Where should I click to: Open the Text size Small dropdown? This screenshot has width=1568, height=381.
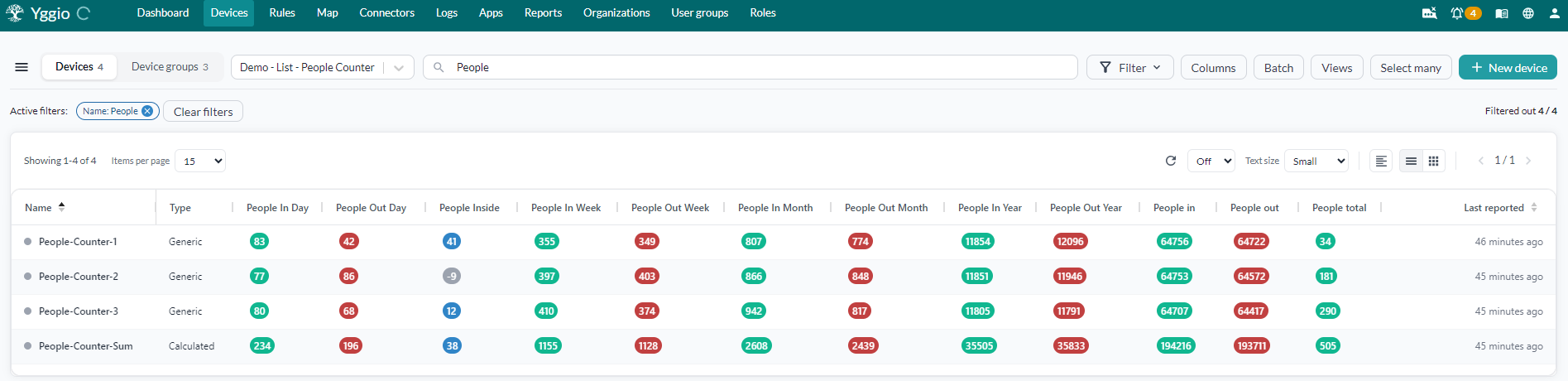(1316, 161)
